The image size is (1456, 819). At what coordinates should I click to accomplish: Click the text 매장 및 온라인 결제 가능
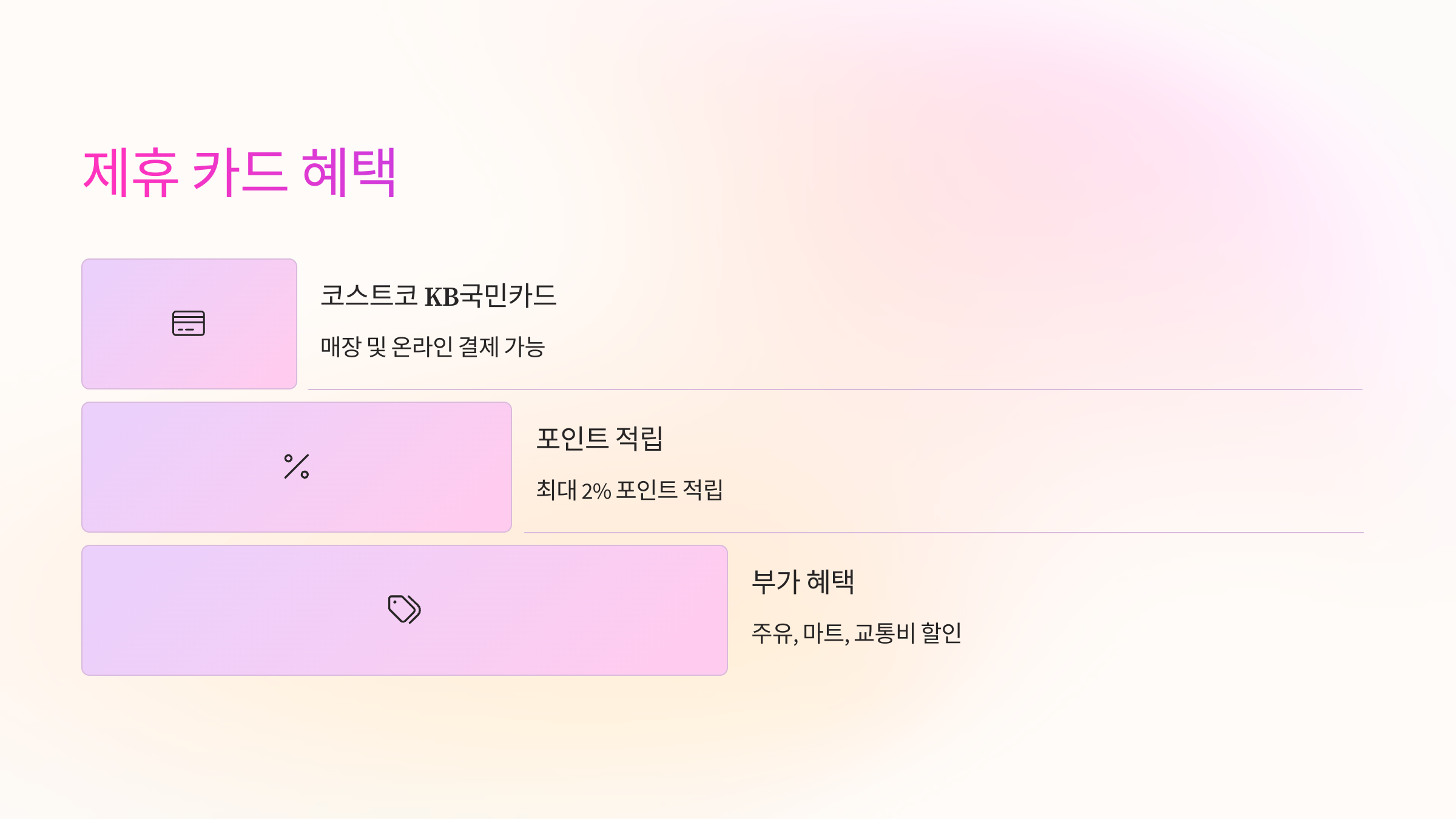[433, 347]
